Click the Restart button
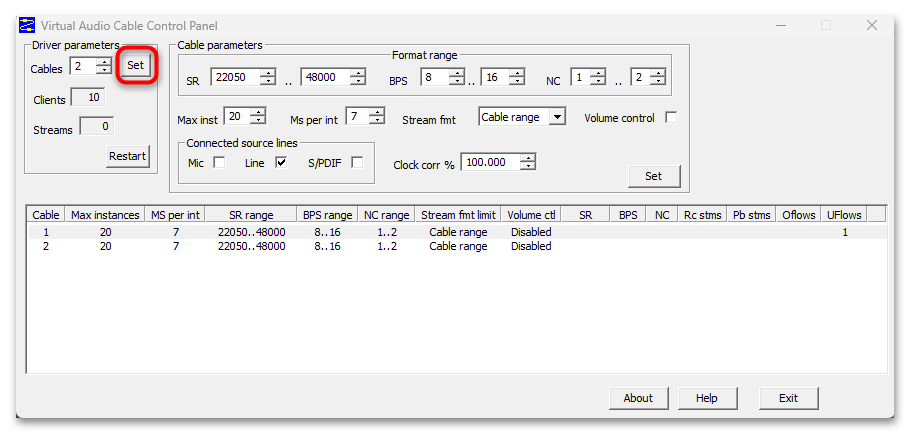Screen dimensions: 910x434 (128, 157)
